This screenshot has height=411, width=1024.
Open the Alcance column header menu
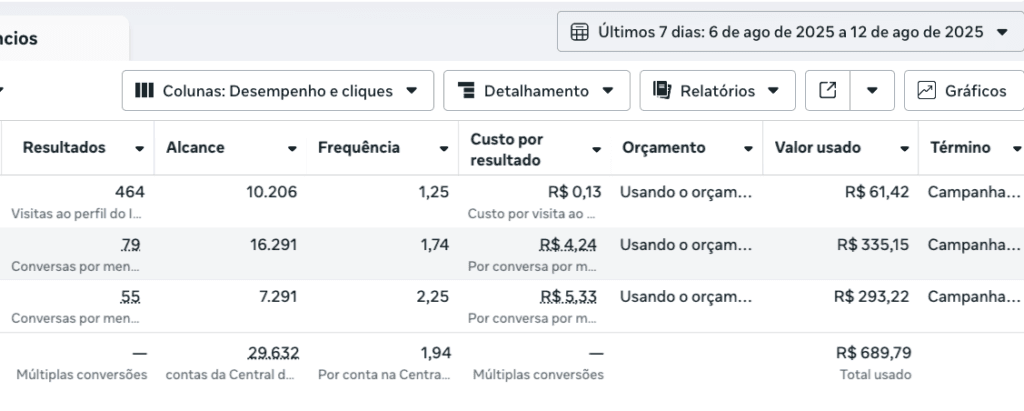coord(292,148)
